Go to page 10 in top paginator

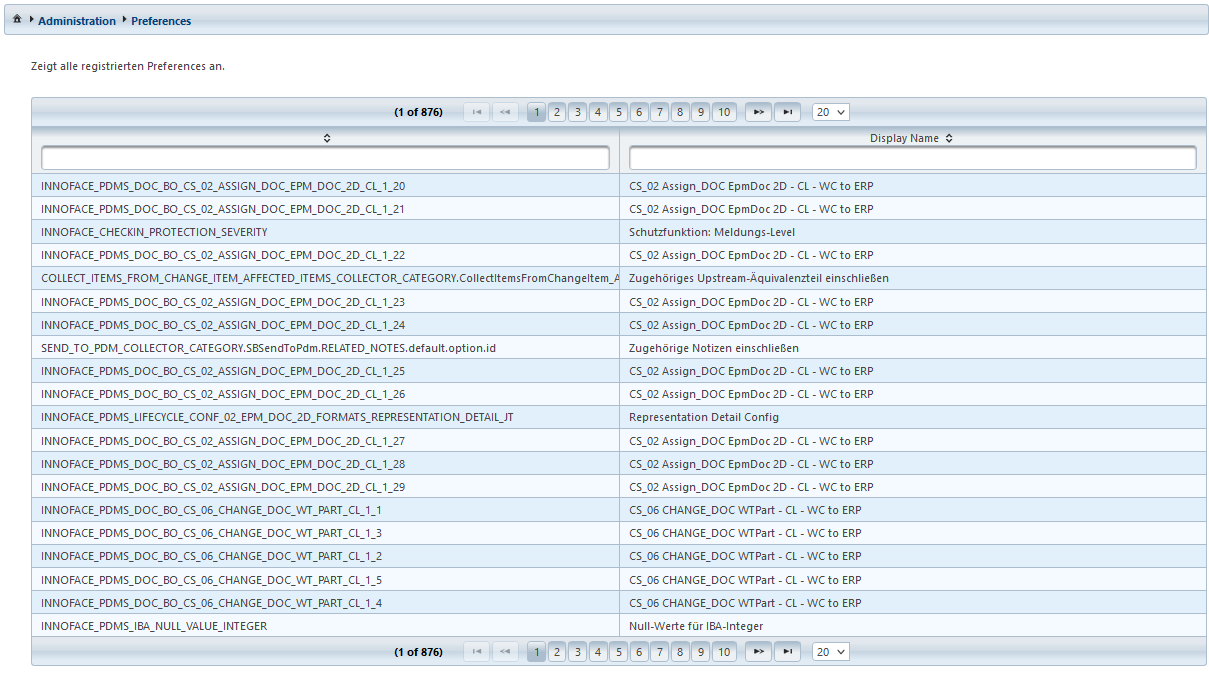(x=724, y=112)
